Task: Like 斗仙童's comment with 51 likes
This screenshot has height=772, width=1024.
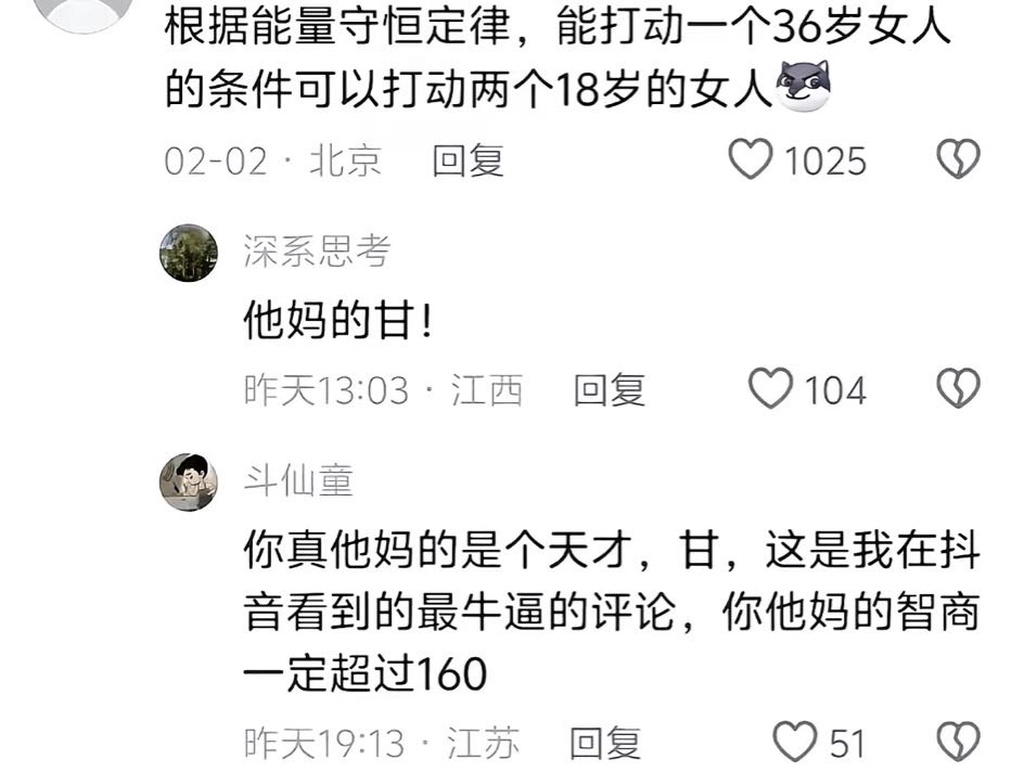Action: tap(795, 742)
